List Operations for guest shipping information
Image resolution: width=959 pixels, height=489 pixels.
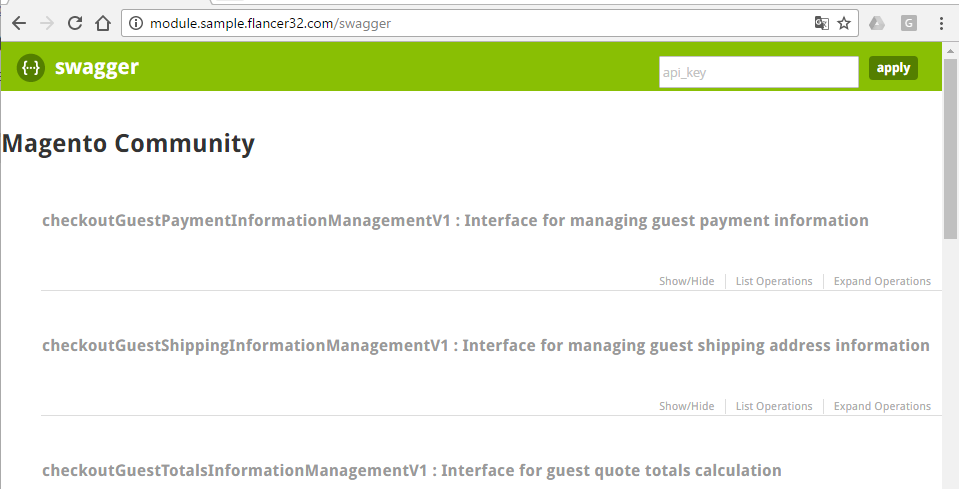[x=774, y=406]
